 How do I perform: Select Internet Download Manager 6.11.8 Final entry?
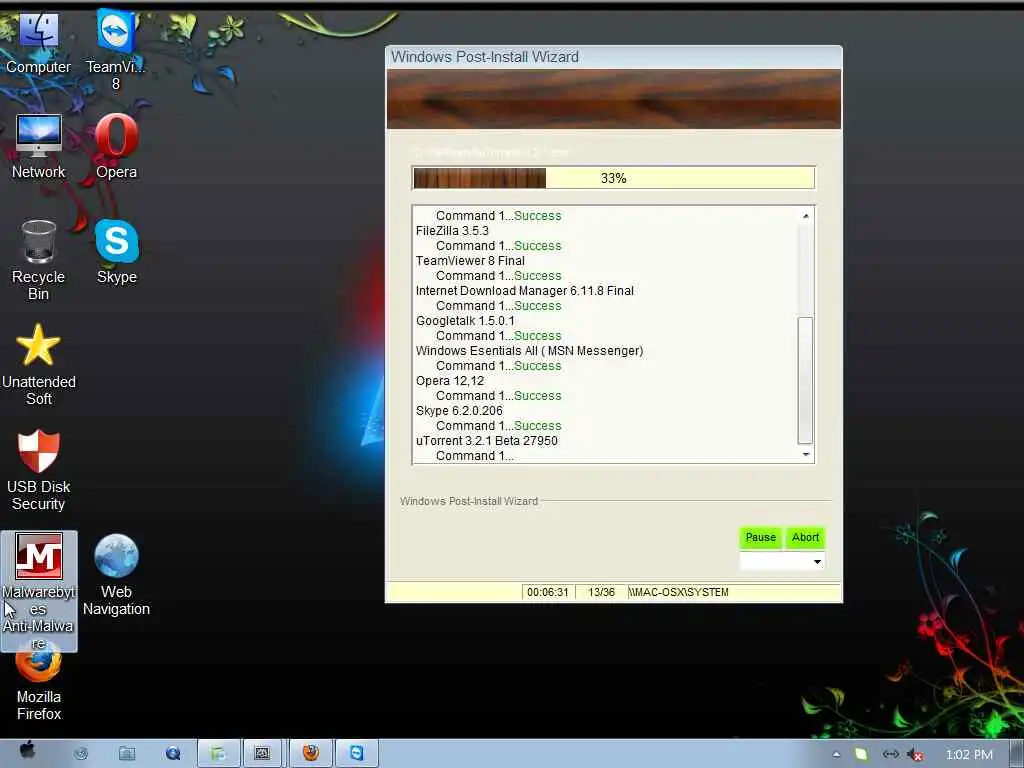(524, 291)
